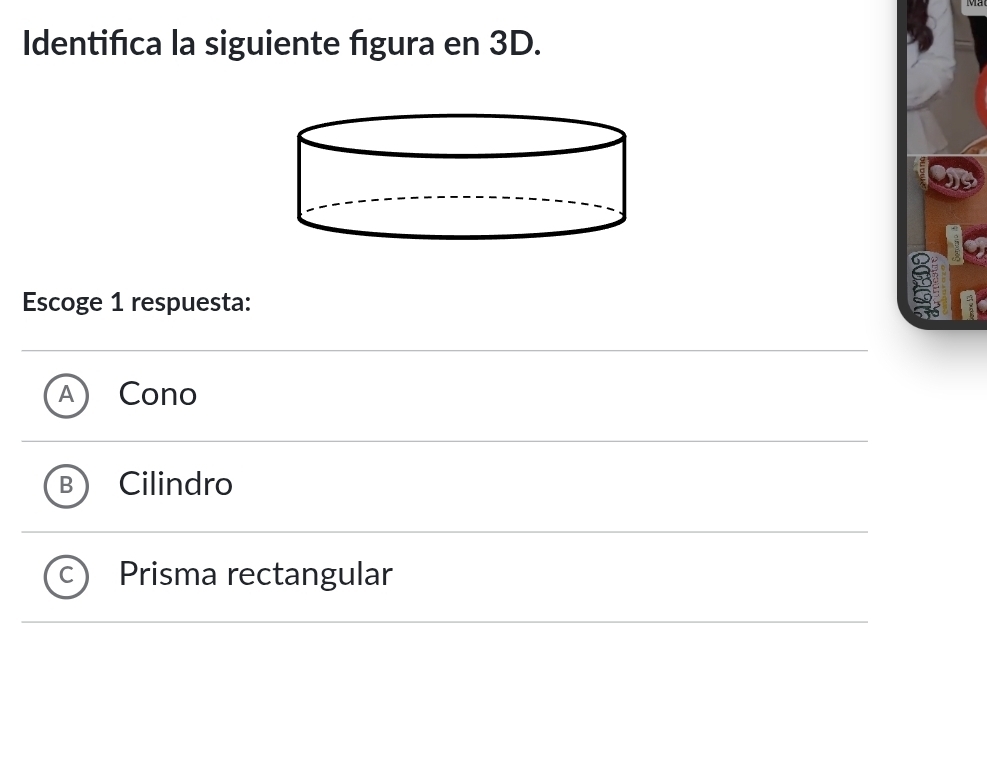Click the center of the 3D figure drawing
This screenshot has width=987, height=762.
click(x=462, y=177)
